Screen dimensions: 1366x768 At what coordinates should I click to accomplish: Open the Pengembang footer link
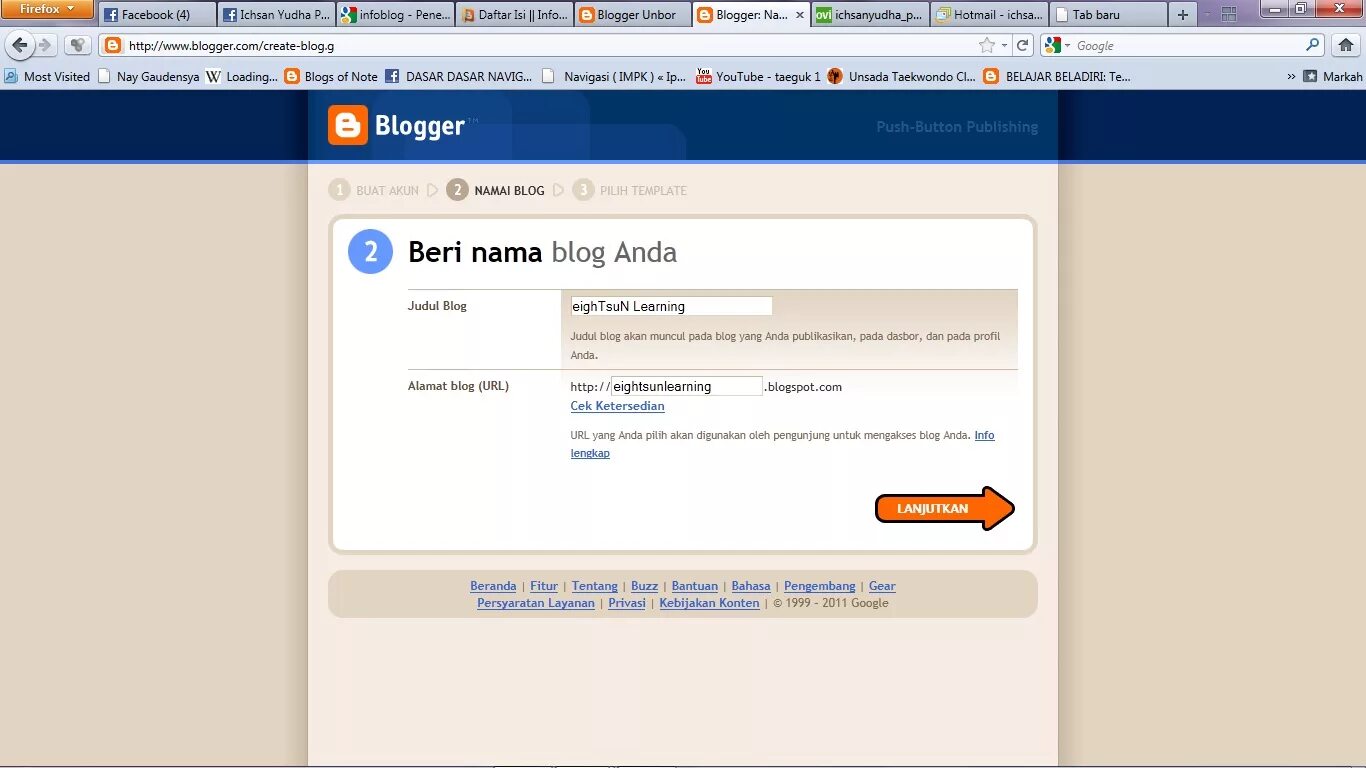point(820,586)
